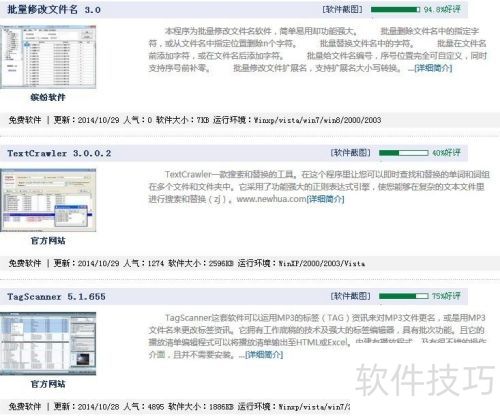Open the TextCrawler 3.0.0.2 title link
The width and height of the screenshot is (500, 417).
[59, 153]
